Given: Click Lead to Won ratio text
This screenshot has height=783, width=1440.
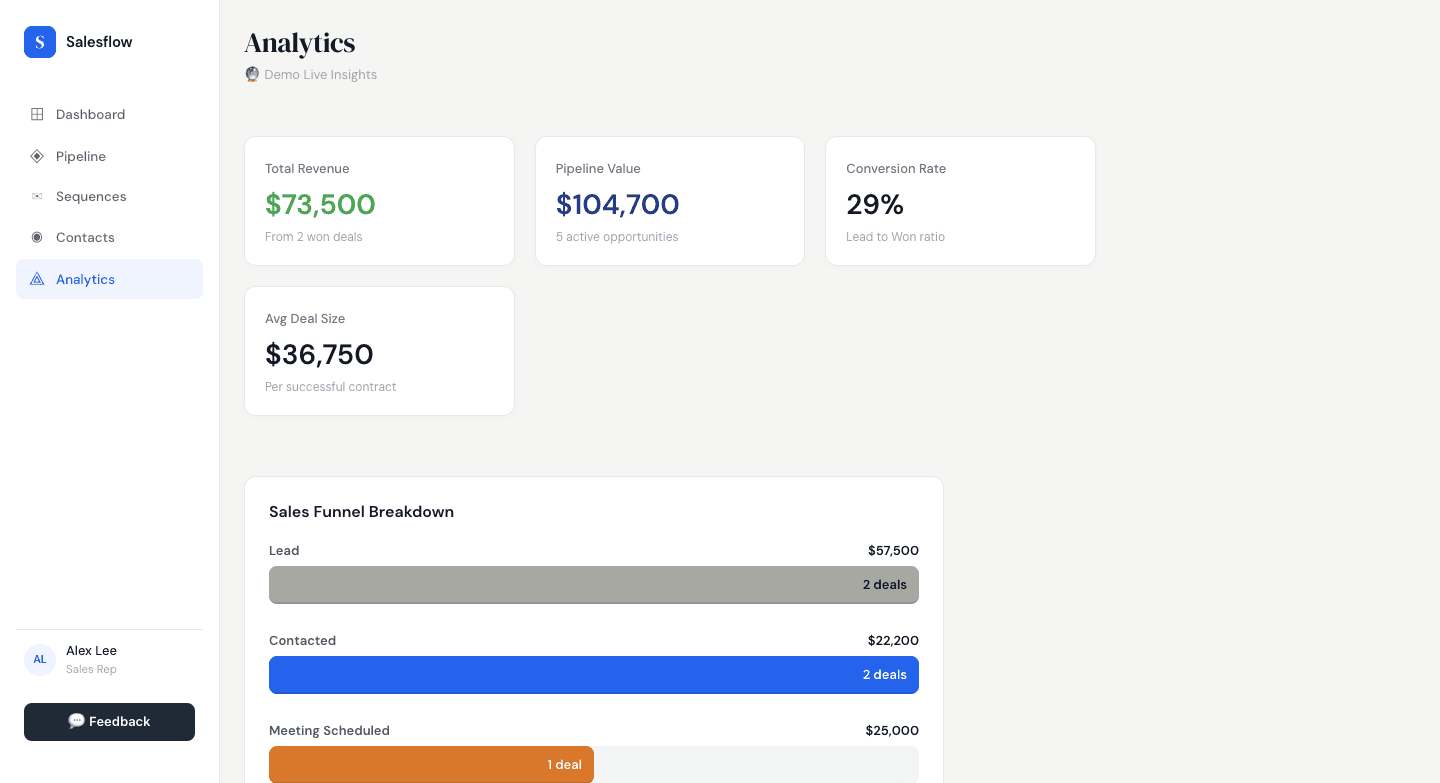Looking at the screenshot, I should pyautogui.click(x=895, y=237).
